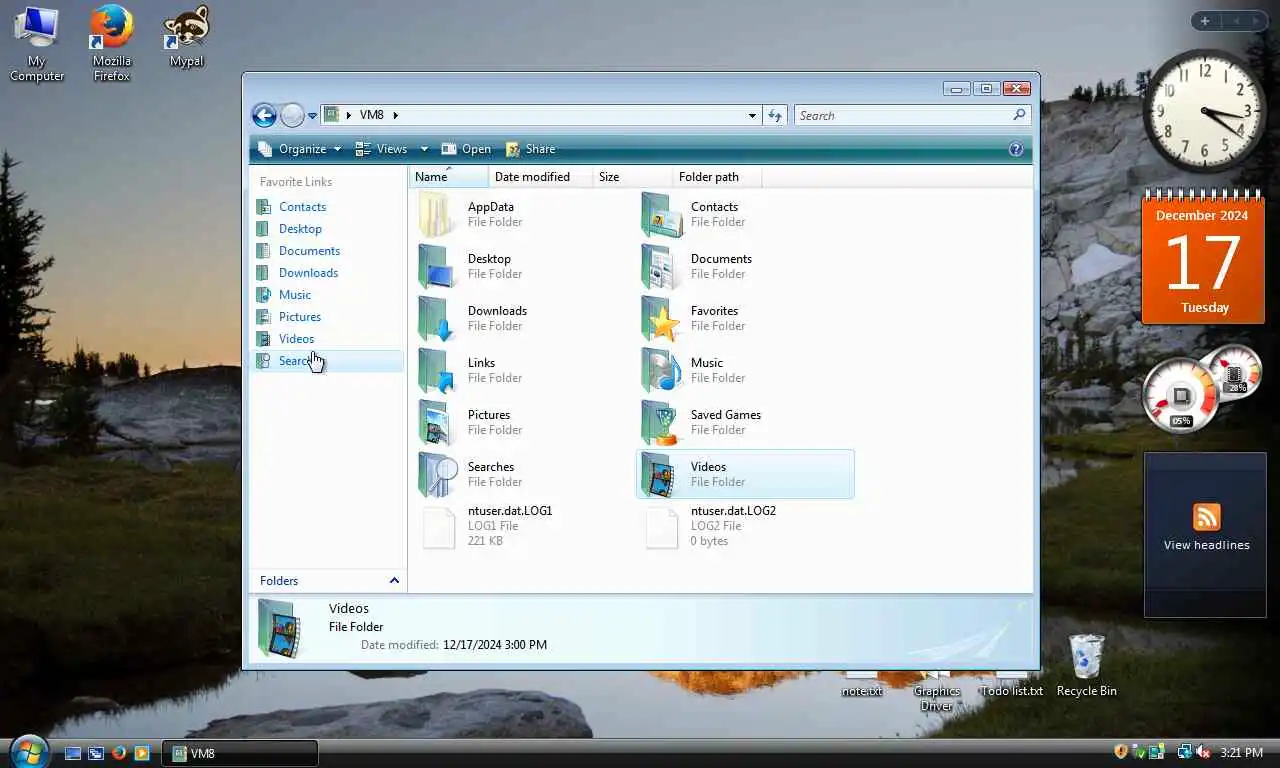Click the Mypal desktop shortcut
The image size is (1280, 768).
pyautogui.click(x=186, y=38)
